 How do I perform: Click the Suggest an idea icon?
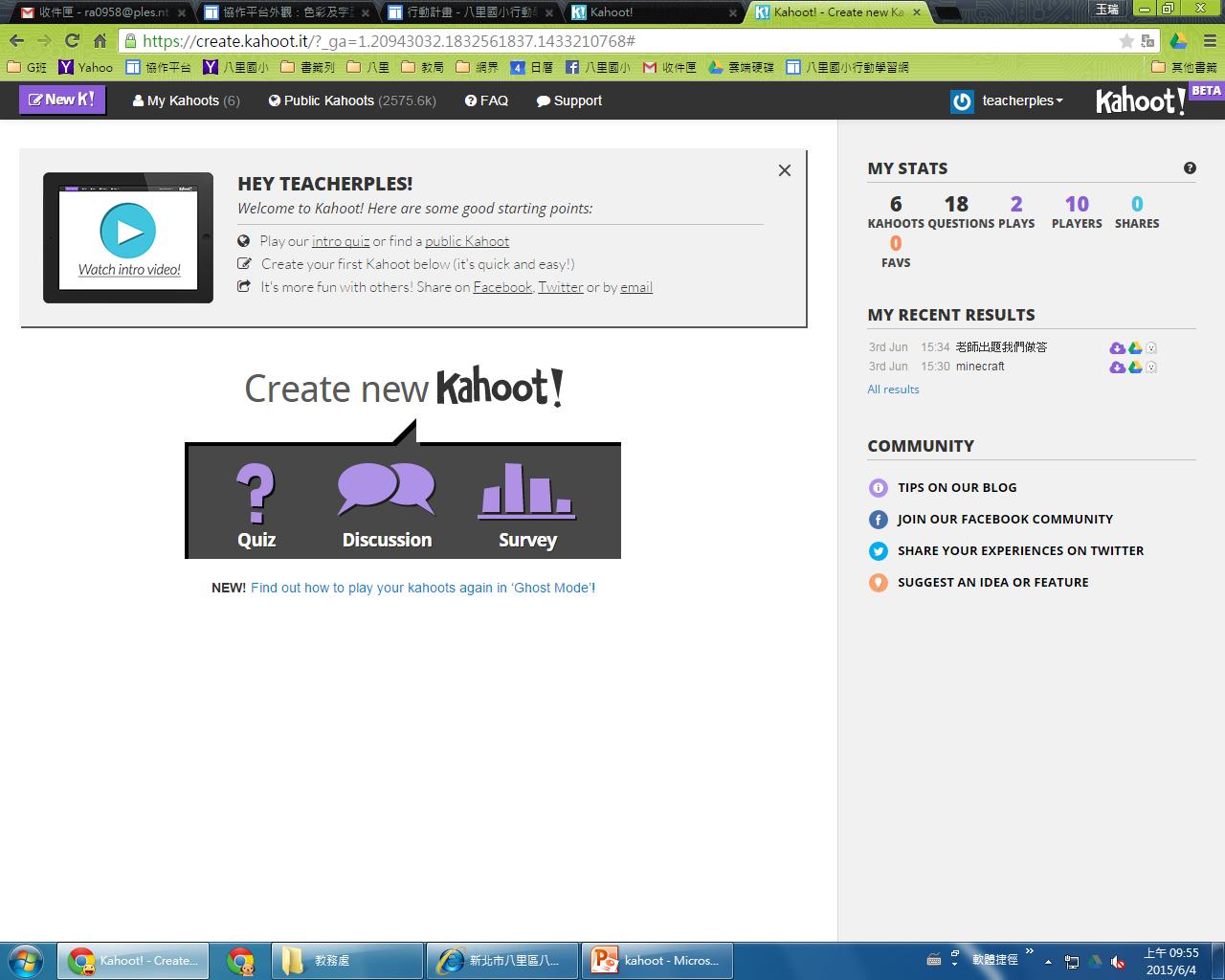coord(878,583)
